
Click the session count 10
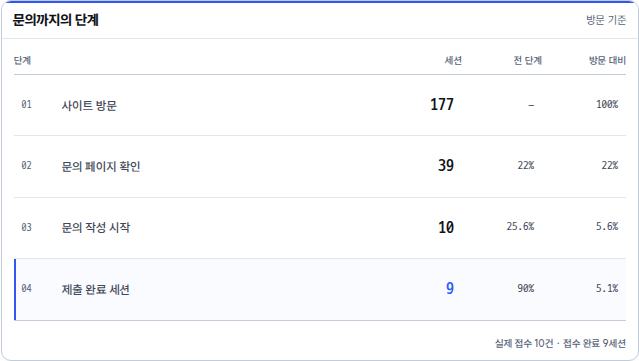click(446, 227)
